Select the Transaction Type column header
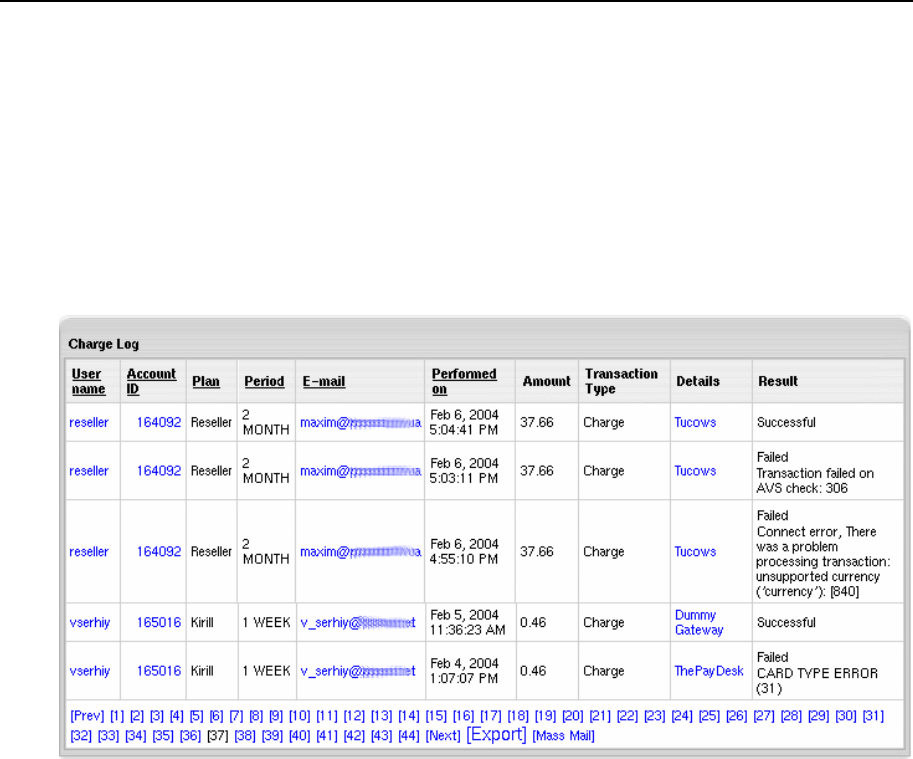 coord(621,381)
